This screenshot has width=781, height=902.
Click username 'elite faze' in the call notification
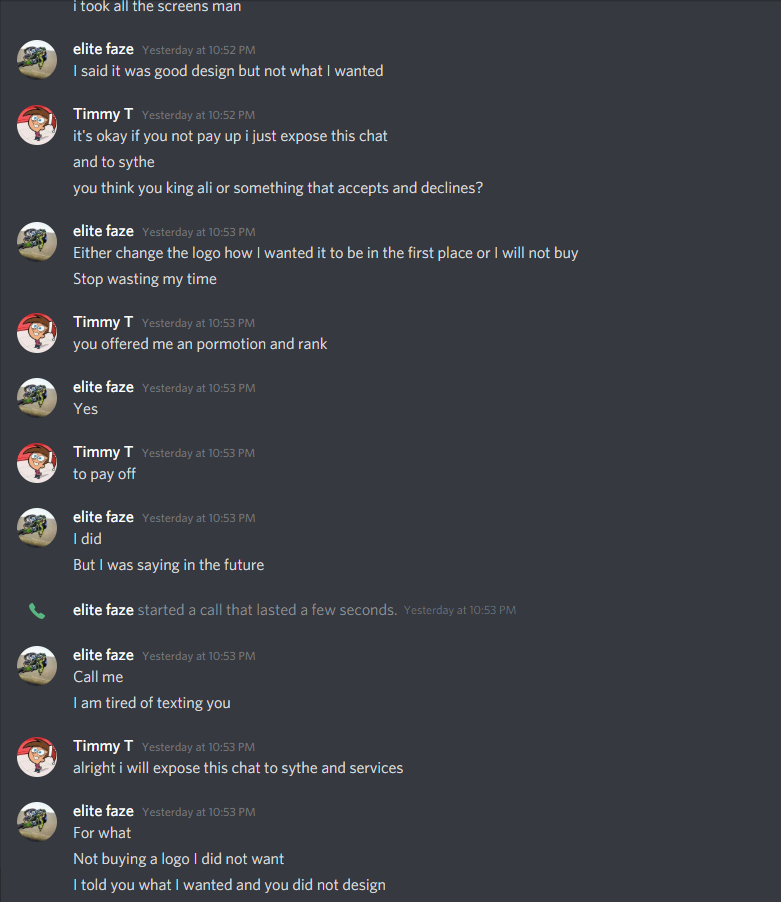click(104, 610)
